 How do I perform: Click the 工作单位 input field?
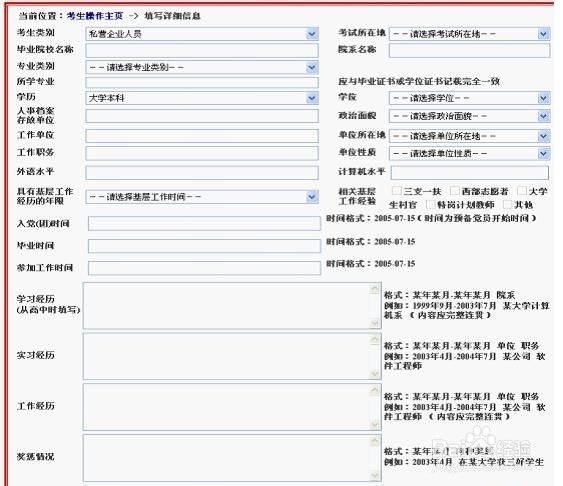click(x=202, y=136)
